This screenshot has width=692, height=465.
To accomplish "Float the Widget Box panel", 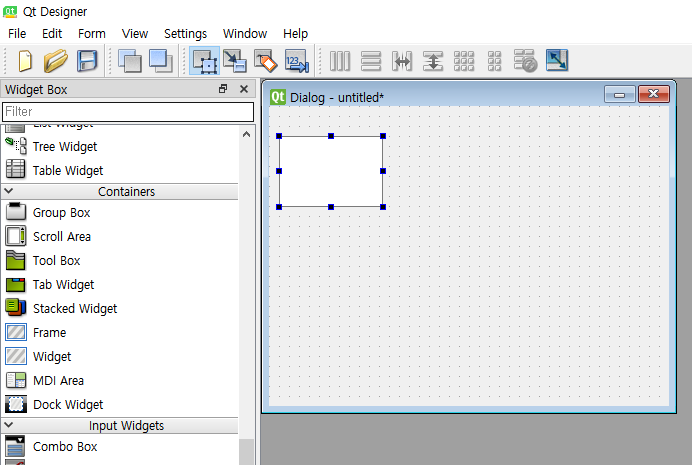I will point(223,89).
